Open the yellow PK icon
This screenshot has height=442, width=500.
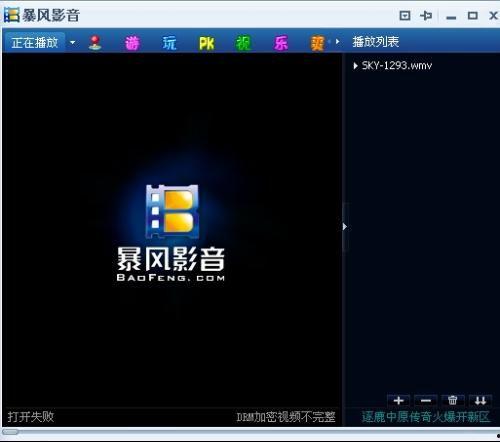point(207,43)
